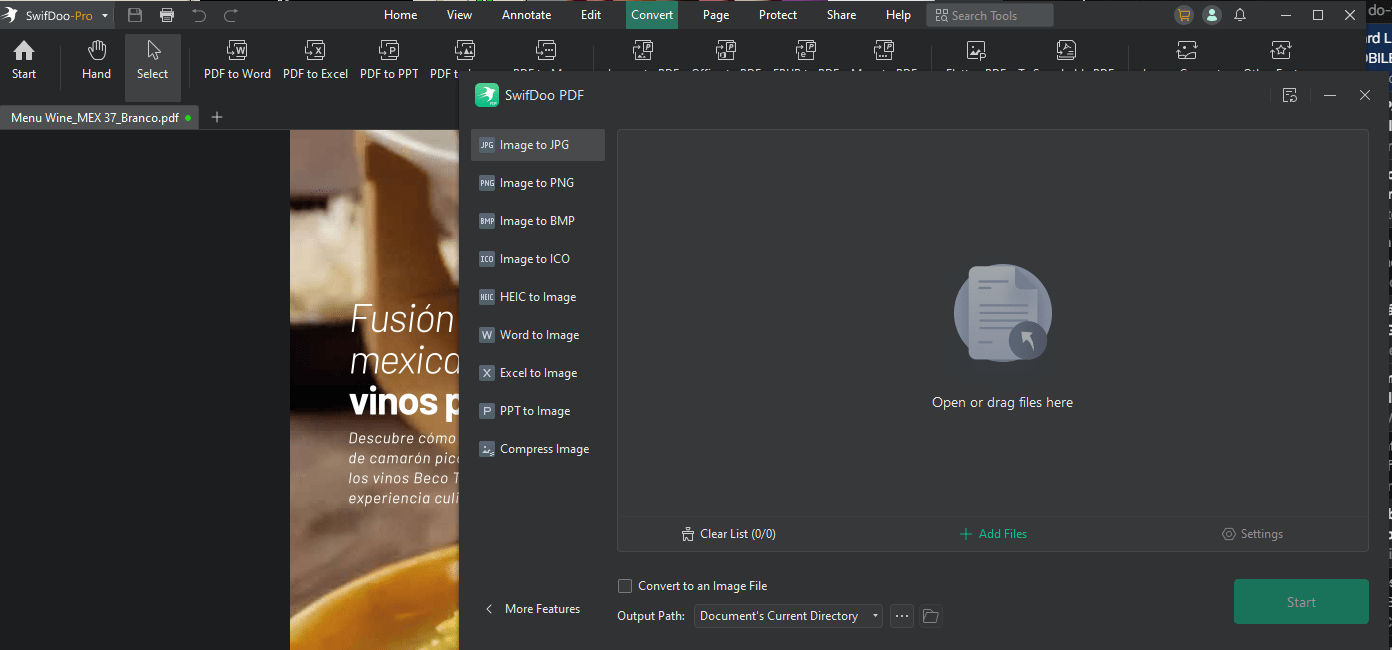The width and height of the screenshot is (1392, 650).
Task: Open the Protect menu tab
Action: [778, 15]
